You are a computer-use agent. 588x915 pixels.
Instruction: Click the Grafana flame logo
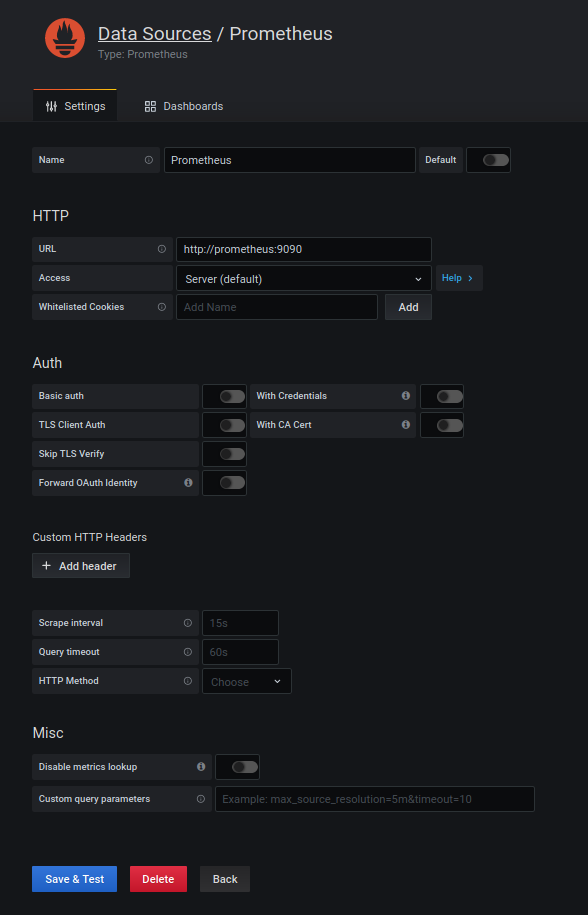[x=64, y=37]
